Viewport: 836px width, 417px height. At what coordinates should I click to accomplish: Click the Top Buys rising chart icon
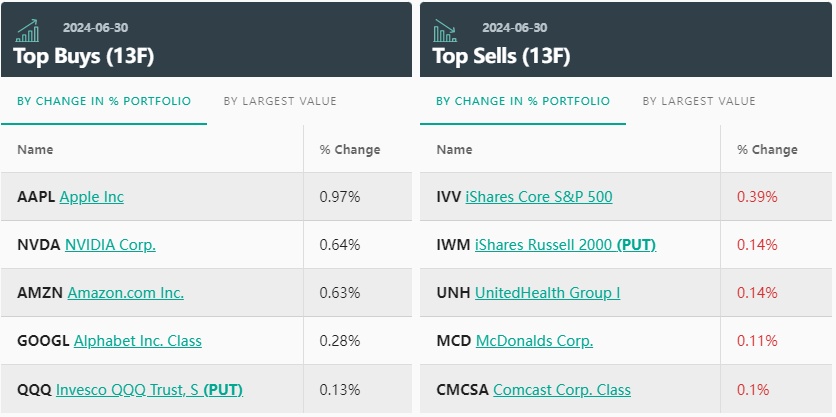click(28, 30)
